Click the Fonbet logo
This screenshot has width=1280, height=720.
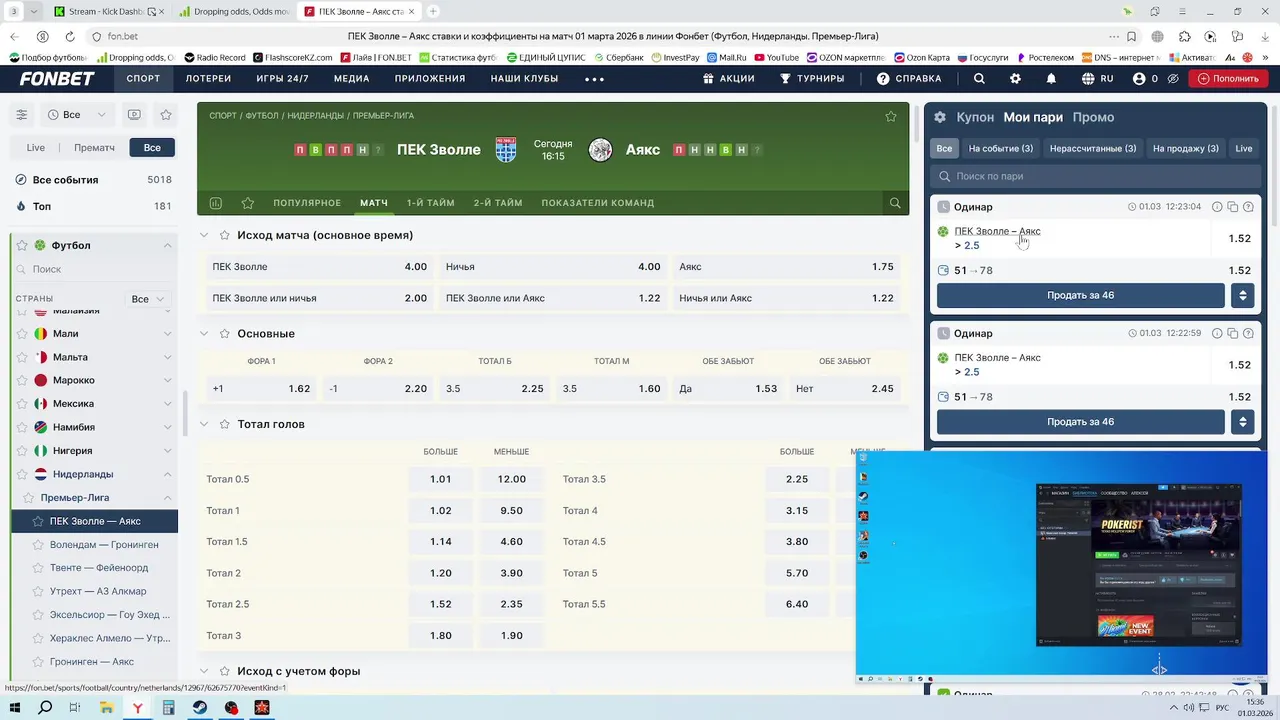pyautogui.click(x=57, y=78)
